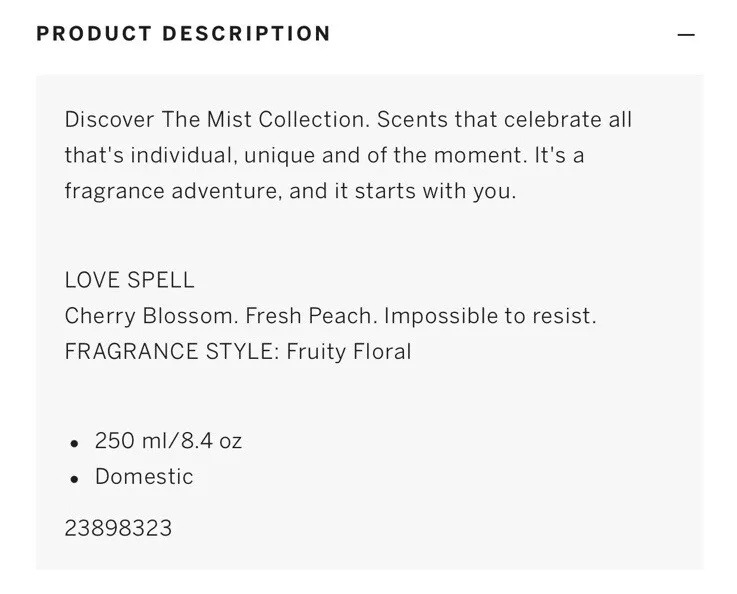Select the Fruity Floral style text
The image size is (737, 594).
(349, 352)
